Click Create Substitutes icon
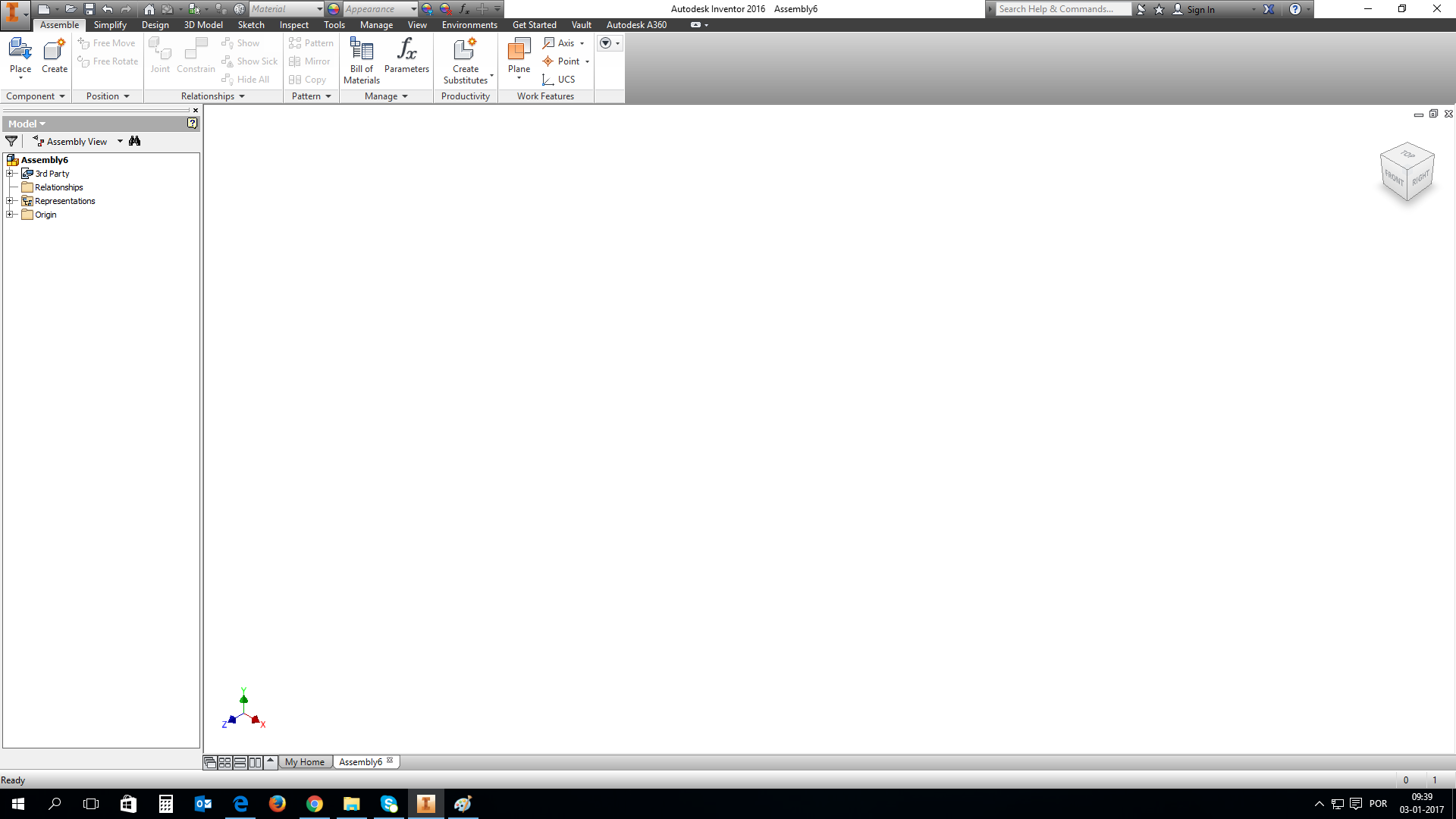This screenshot has width=1456, height=819. 465,51
